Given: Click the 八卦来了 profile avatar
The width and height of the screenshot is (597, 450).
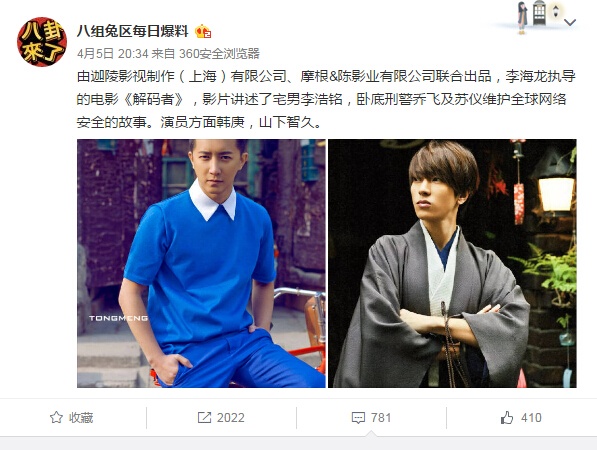Looking at the screenshot, I should (42, 41).
